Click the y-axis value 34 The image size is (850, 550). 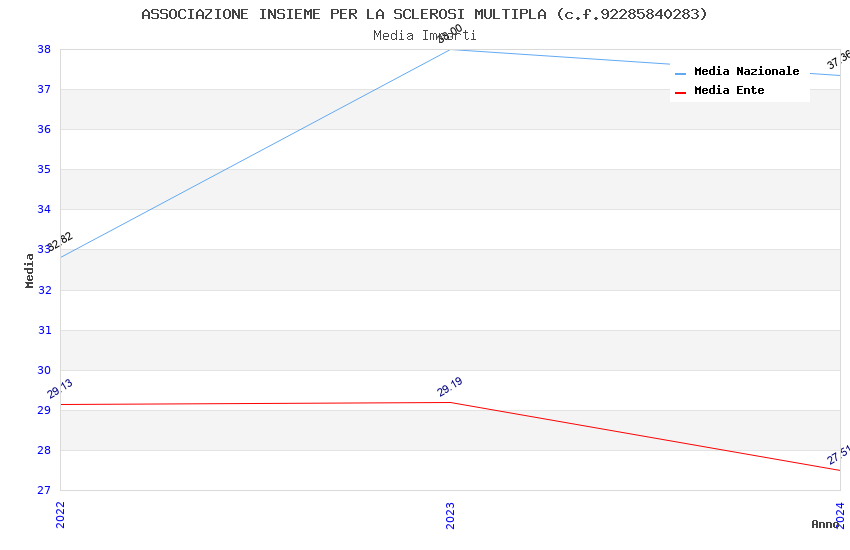pyautogui.click(x=44, y=210)
